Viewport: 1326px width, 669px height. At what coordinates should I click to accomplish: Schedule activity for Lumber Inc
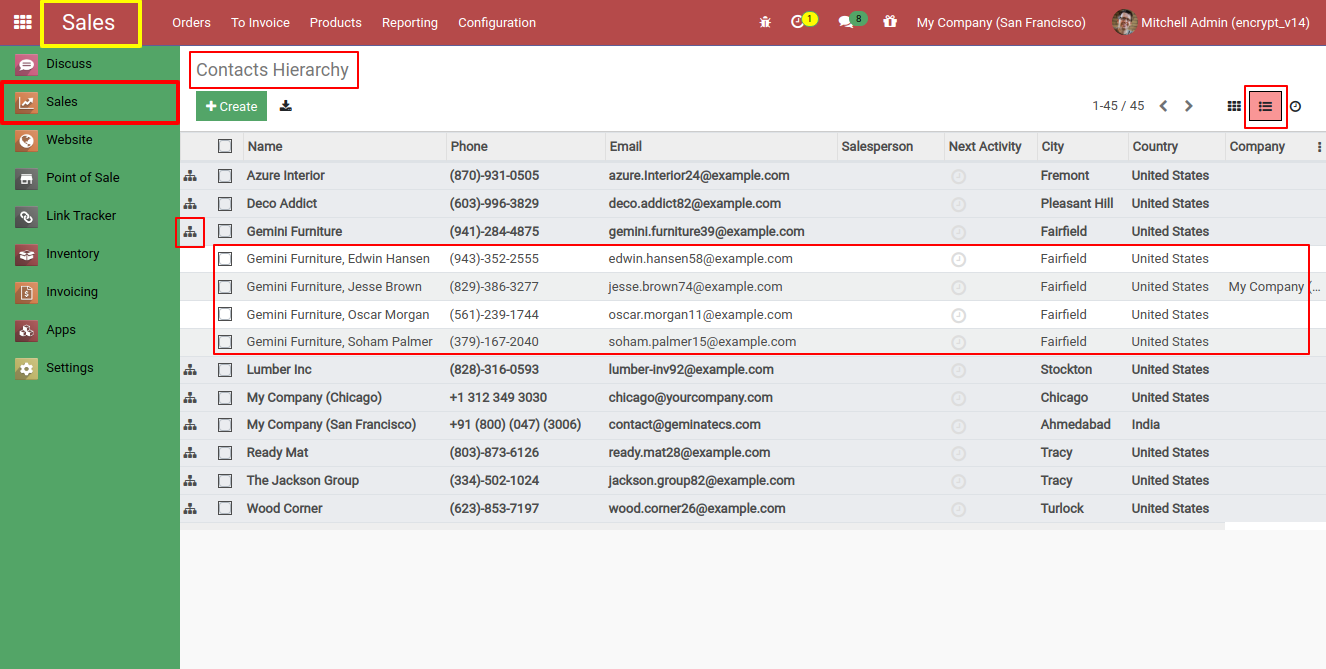[958, 369]
